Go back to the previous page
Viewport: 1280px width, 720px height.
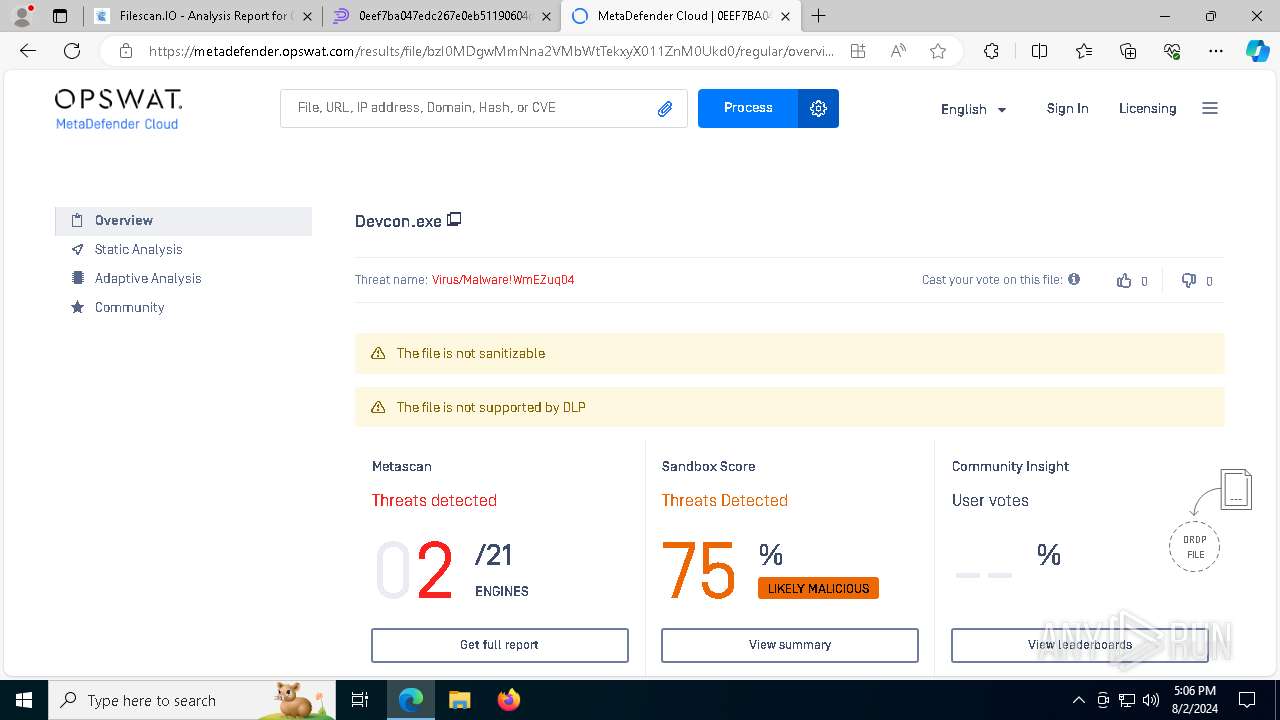(x=28, y=51)
